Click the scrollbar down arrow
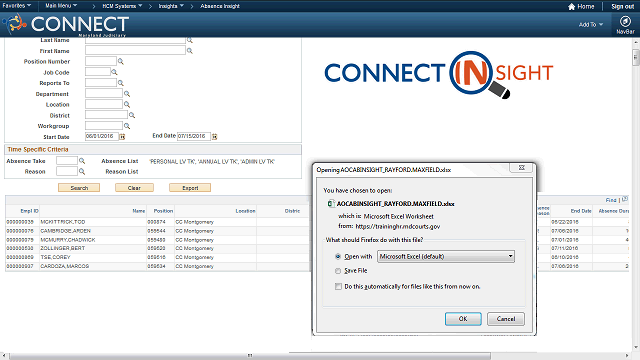 coord(636,348)
